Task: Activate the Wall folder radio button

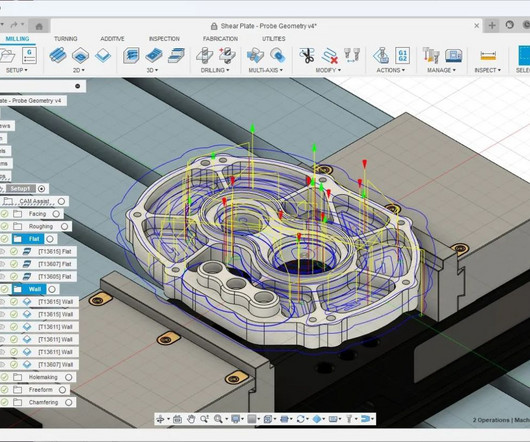Action: pos(52,289)
